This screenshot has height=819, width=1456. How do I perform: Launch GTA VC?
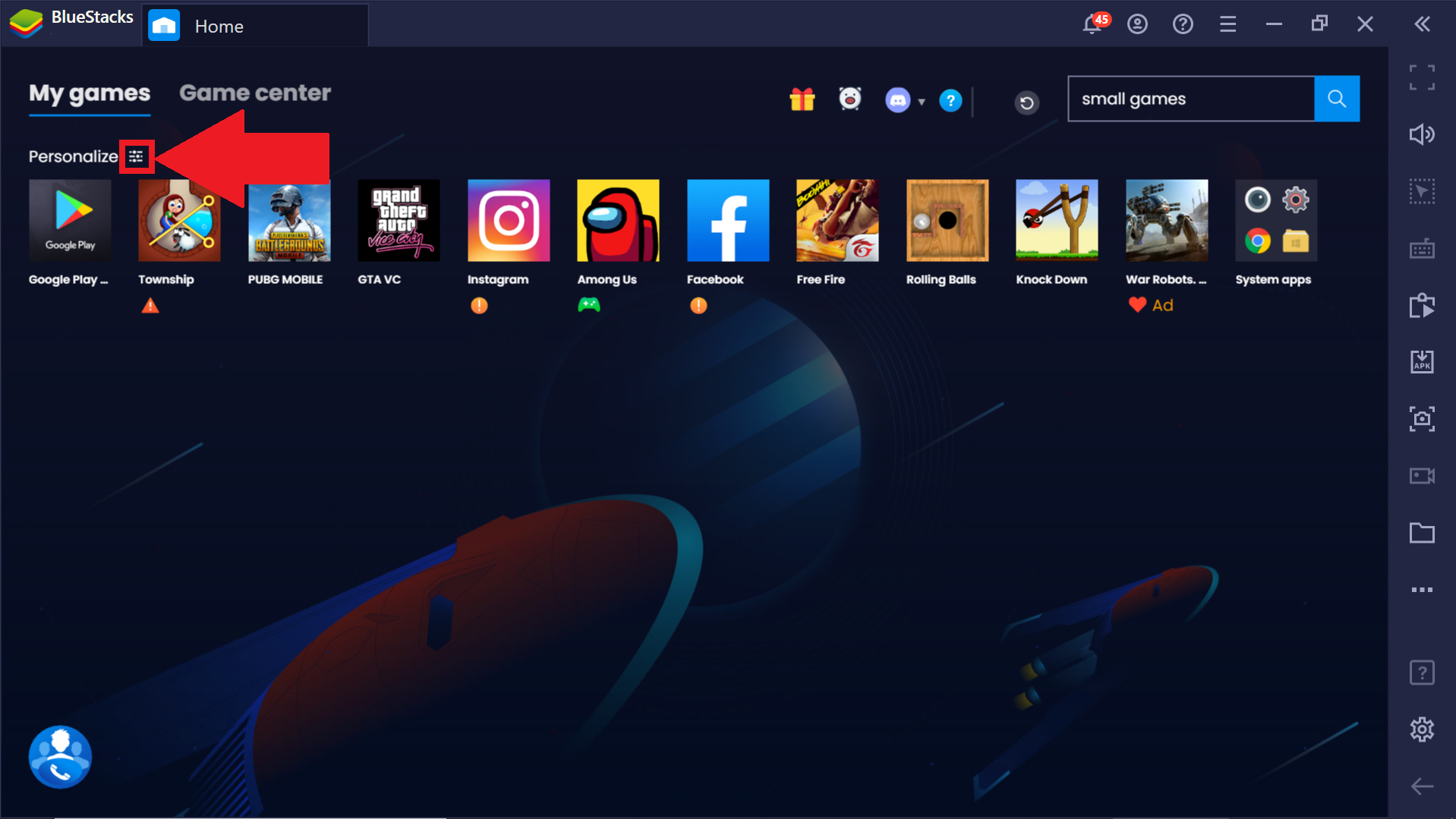pos(399,221)
